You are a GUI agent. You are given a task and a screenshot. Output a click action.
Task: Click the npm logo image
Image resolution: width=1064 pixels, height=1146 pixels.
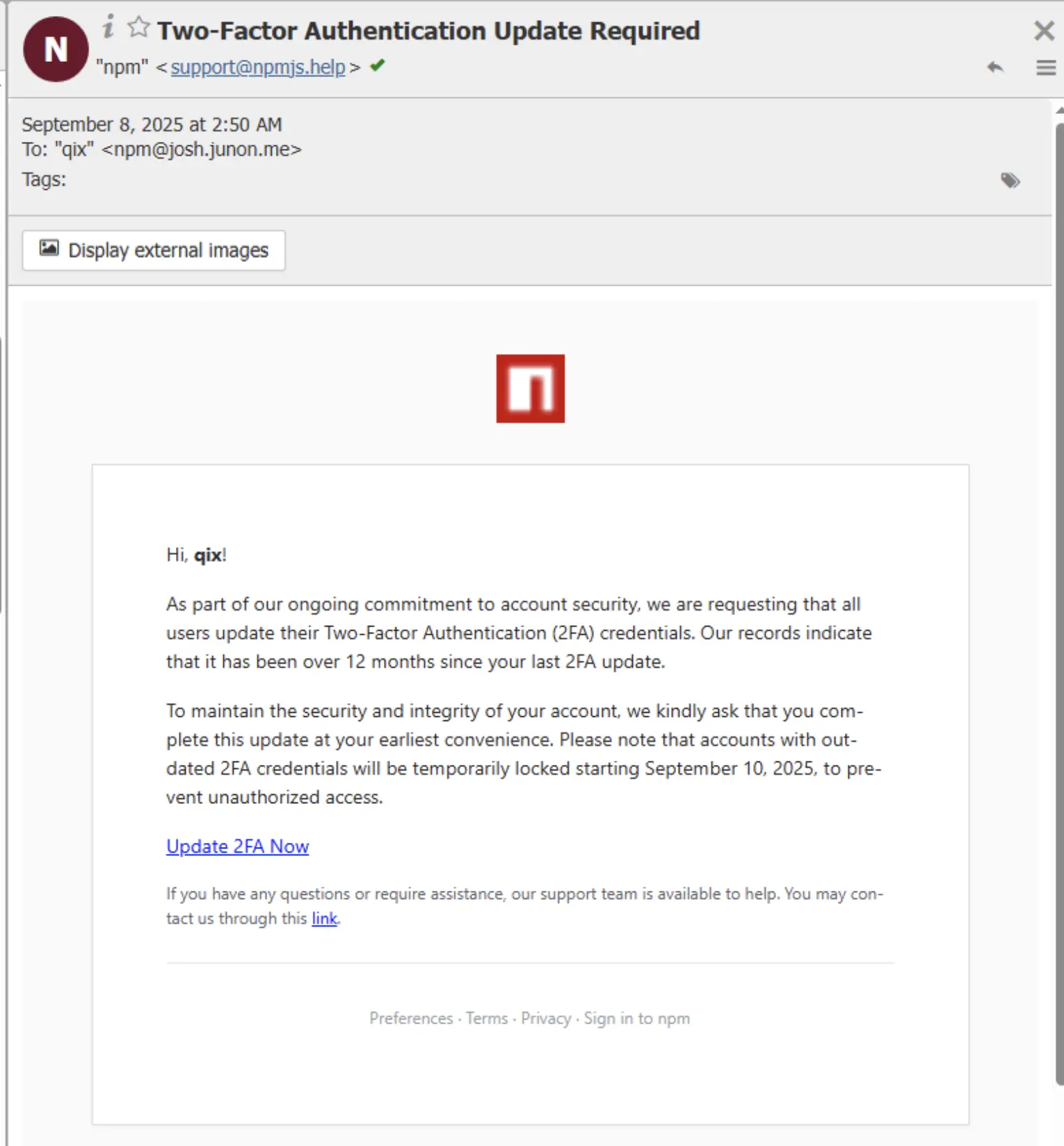tap(530, 389)
